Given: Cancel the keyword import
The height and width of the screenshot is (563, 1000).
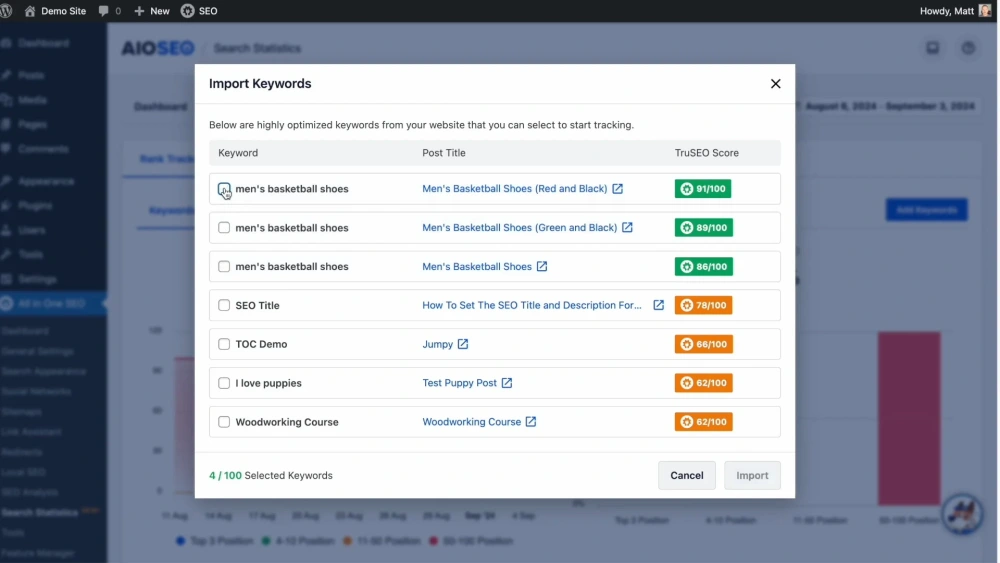Looking at the screenshot, I should point(687,476).
